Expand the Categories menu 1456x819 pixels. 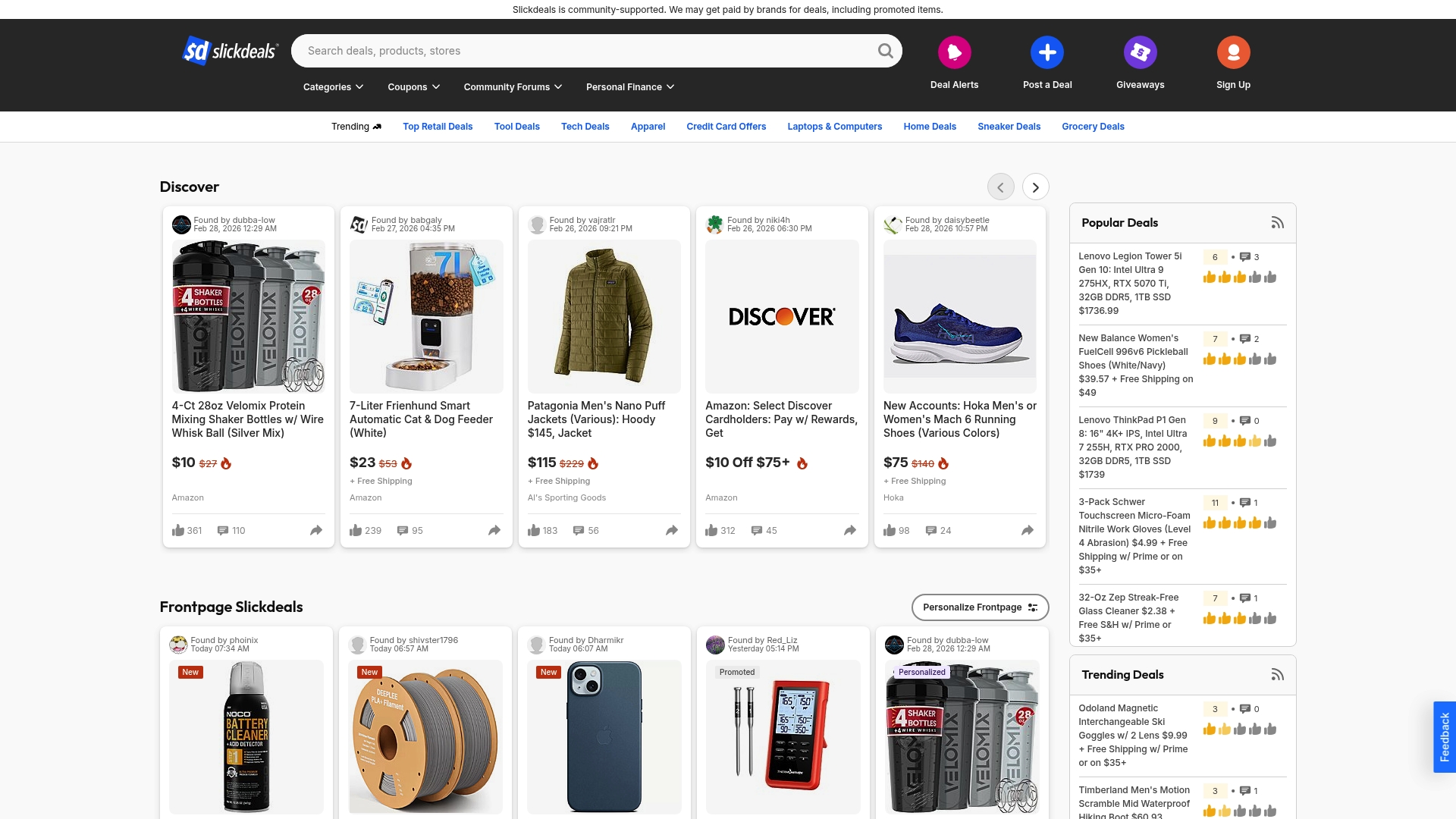point(332,86)
